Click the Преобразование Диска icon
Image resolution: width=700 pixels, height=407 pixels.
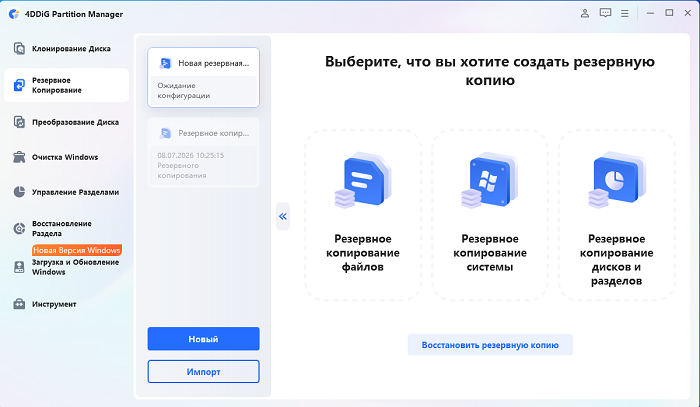coord(19,122)
